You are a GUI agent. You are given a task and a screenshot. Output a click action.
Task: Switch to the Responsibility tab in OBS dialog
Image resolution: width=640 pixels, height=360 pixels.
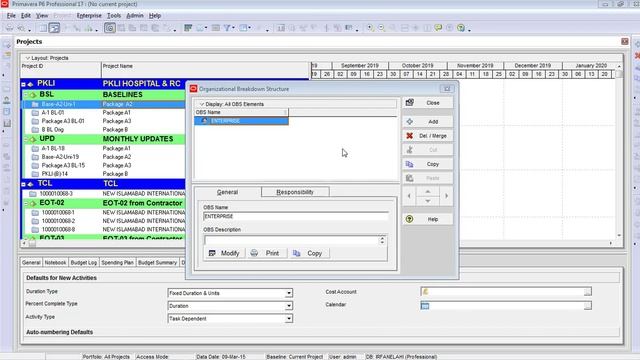click(295, 192)
